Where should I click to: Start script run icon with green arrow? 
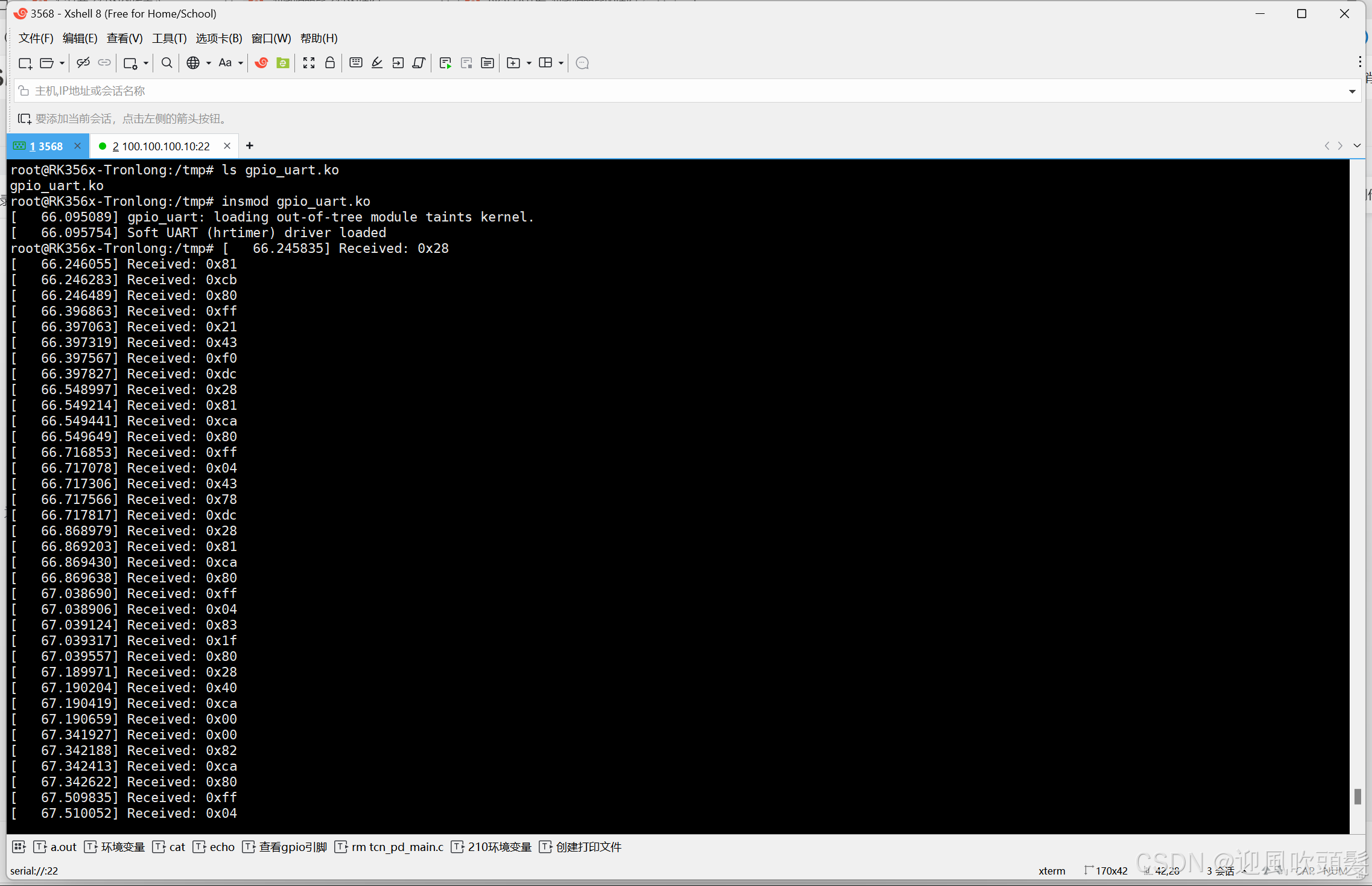pyautogui.click(x=445, y=63)
